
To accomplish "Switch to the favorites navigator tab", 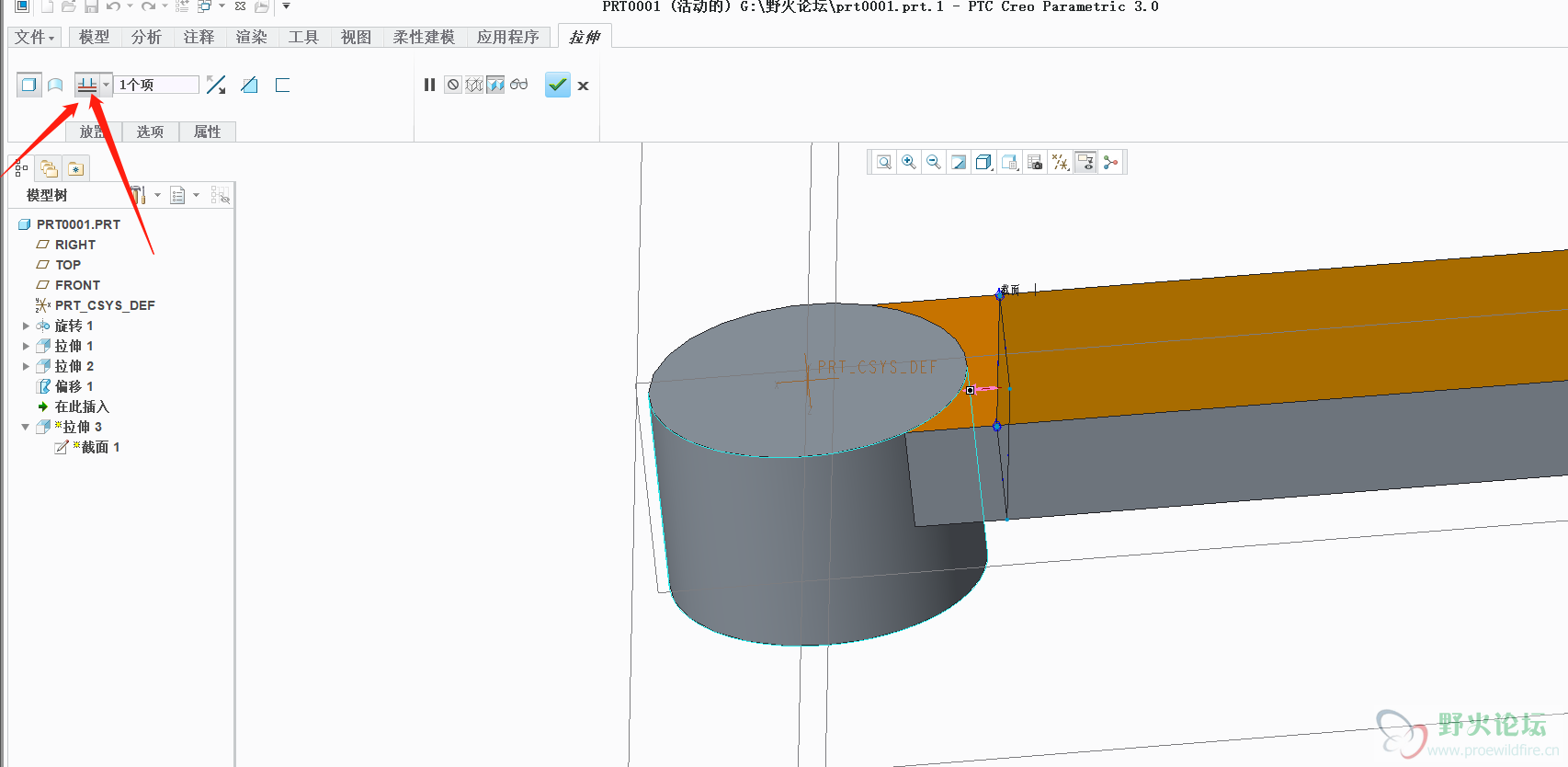I will 75,168.
